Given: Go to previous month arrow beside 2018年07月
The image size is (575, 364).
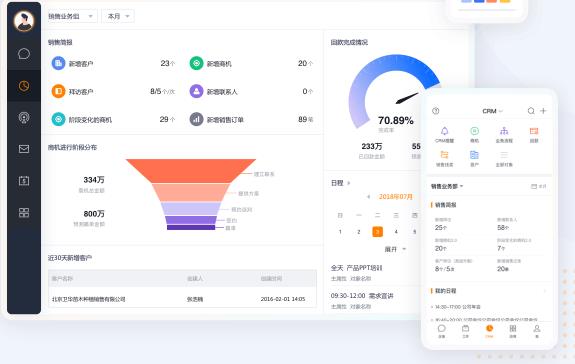Looking at the screenshot, I should [x=369, y=197].
